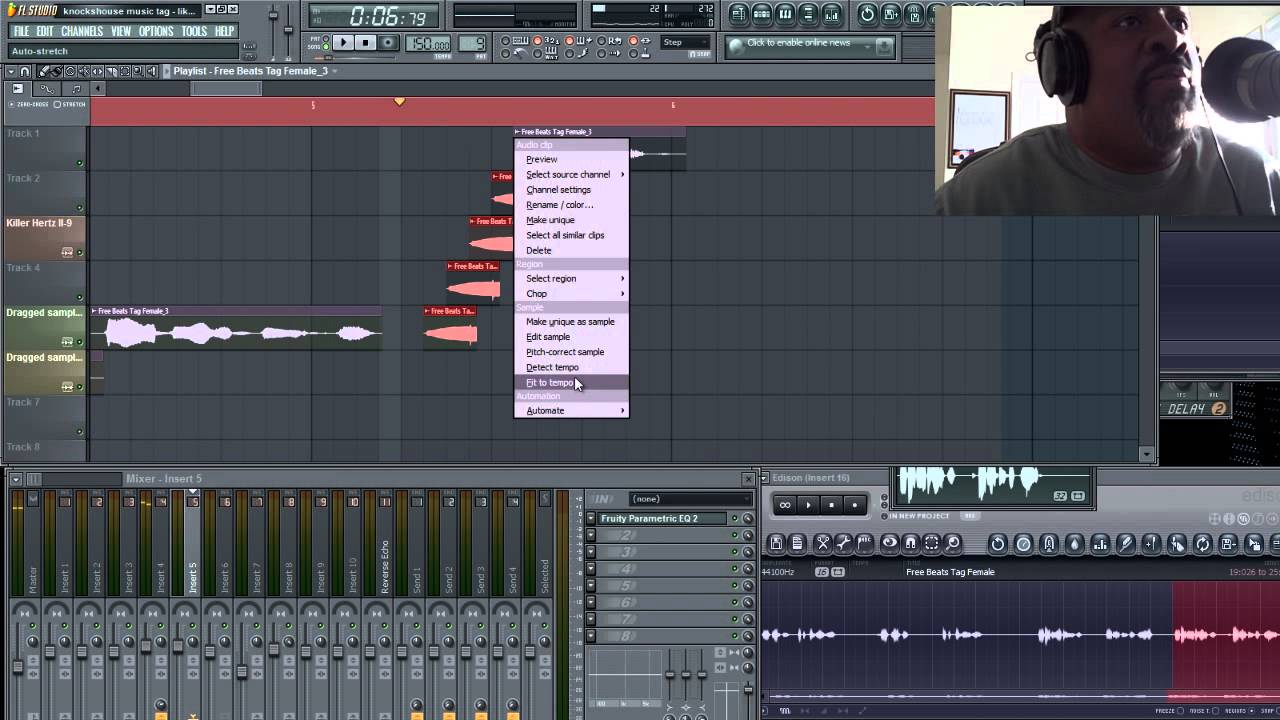Open the piano roll from top toolbar

point(785,14)
